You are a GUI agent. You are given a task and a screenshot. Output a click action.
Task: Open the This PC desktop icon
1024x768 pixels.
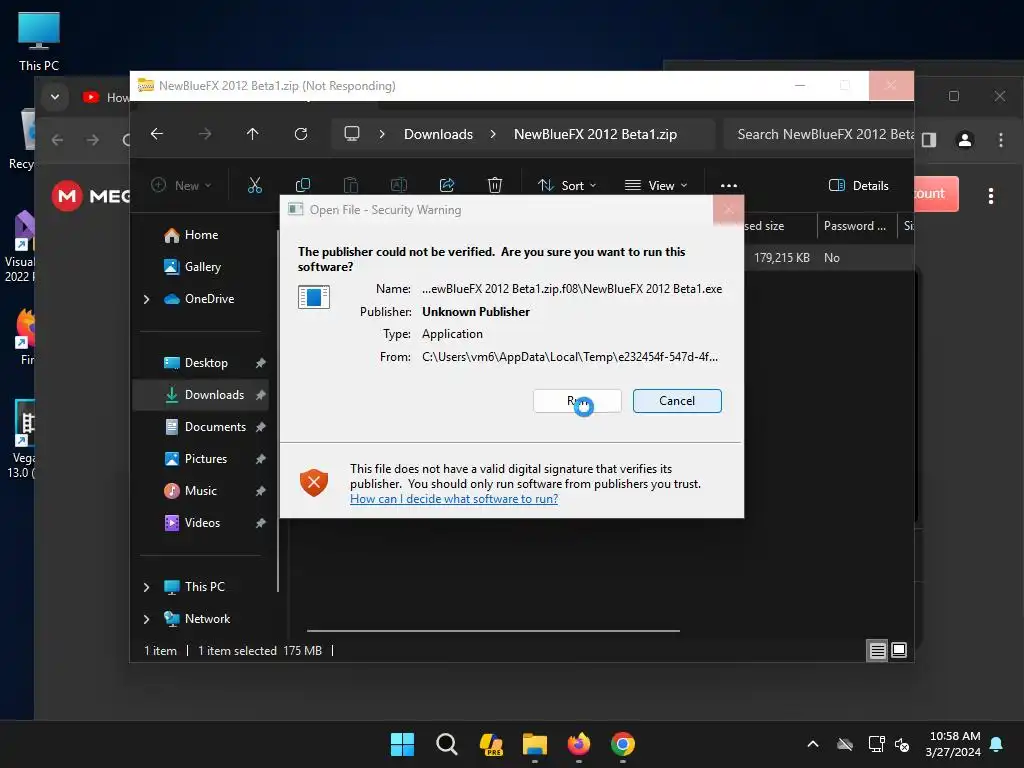pyautogui.click(x=39, y=41)
